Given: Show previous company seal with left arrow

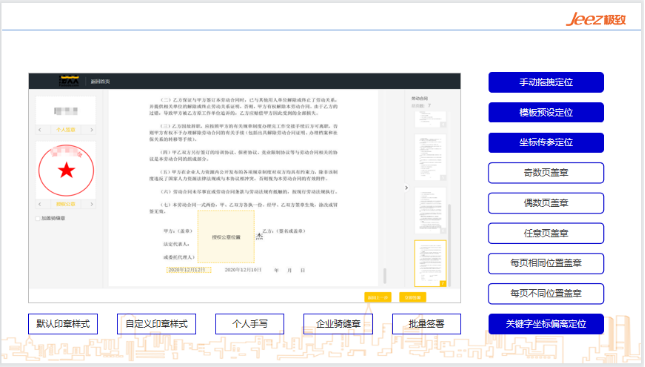Looking at the screenshot, I should pos(40,204).
